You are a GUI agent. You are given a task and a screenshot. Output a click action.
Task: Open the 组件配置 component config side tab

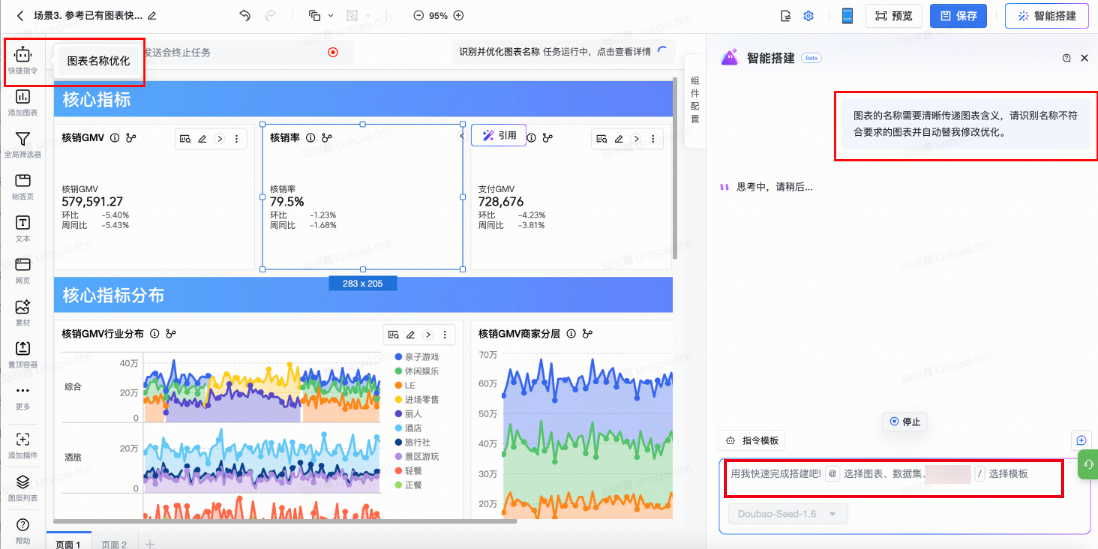tap(694, 100)
